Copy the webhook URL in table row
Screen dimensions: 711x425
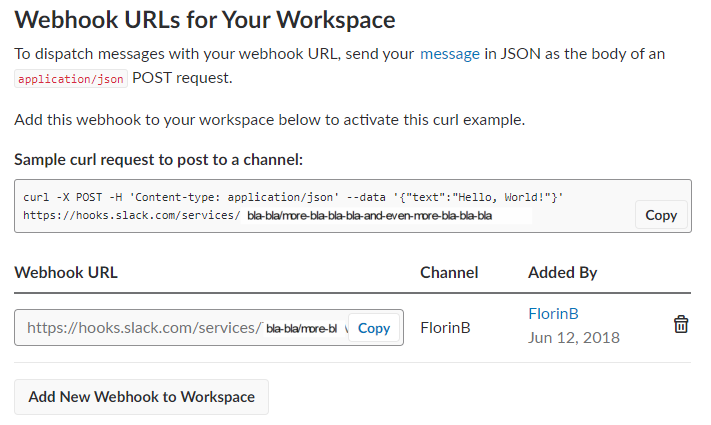(x=374, y=328)
